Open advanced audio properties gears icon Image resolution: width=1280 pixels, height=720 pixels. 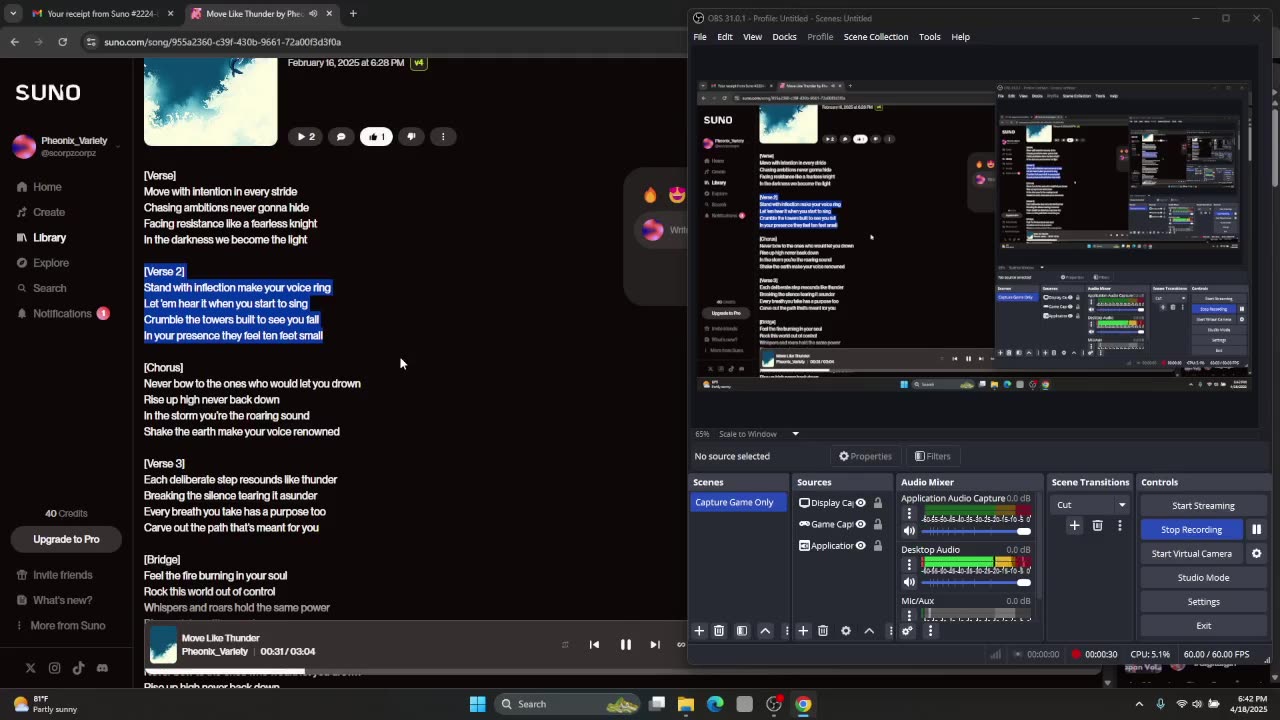click(x=908, y=631)
